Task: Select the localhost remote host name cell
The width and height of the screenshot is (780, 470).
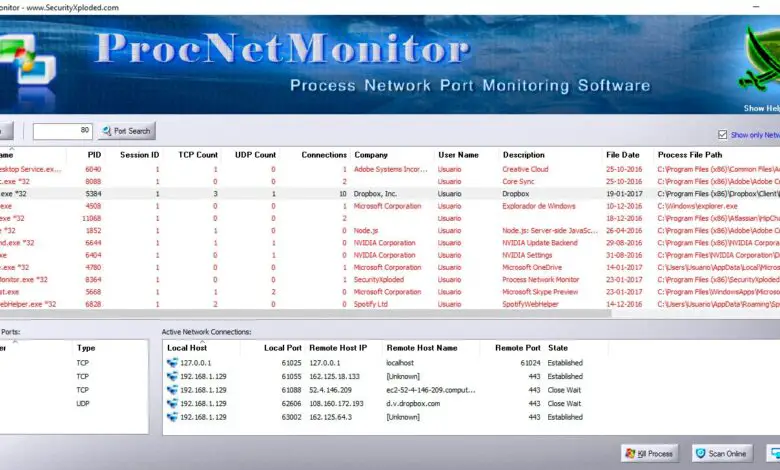Action: (400, 363)
